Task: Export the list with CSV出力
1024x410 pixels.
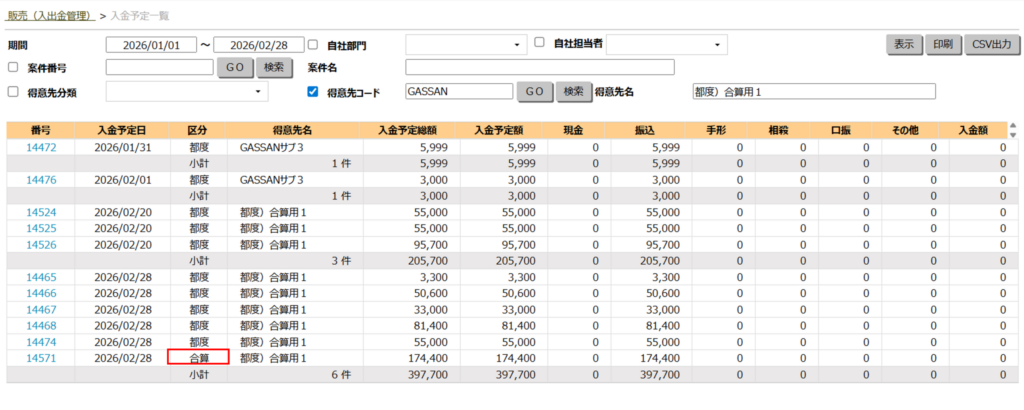Action: pyautogui.click(x=990, y=45)
